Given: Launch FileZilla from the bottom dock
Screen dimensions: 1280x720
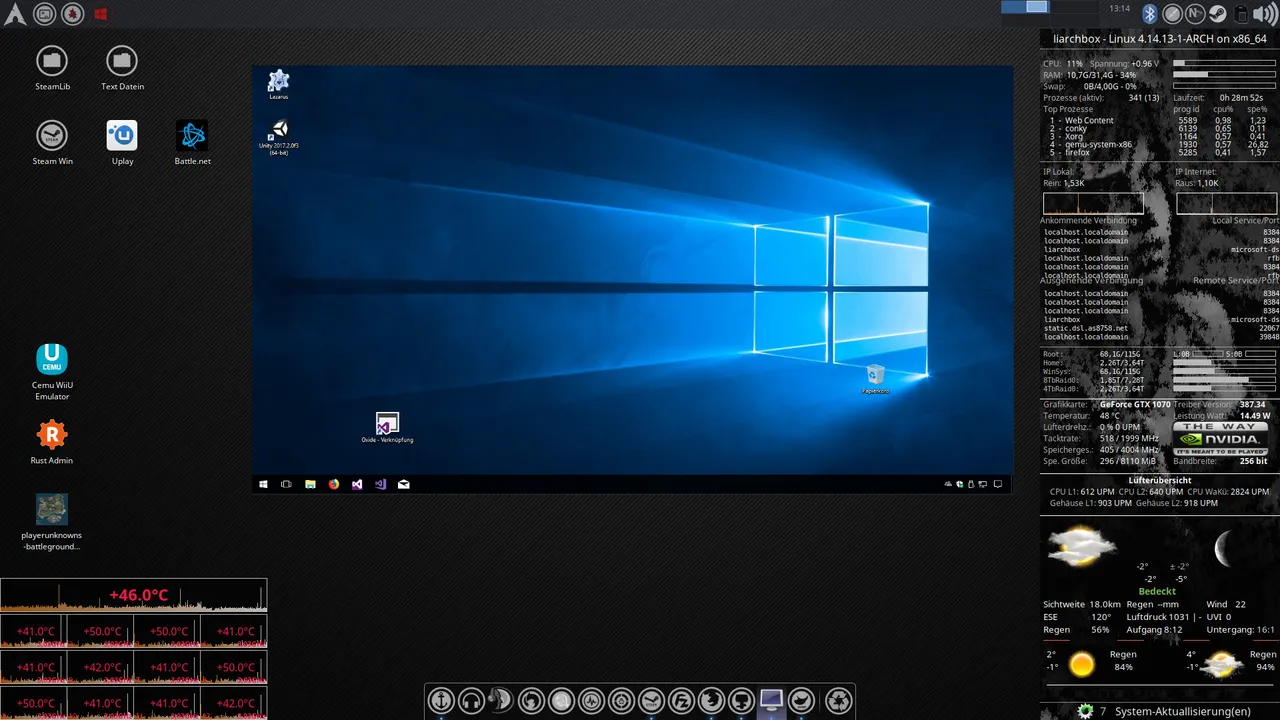Looking at the screenshot, I should click(681, 701).
